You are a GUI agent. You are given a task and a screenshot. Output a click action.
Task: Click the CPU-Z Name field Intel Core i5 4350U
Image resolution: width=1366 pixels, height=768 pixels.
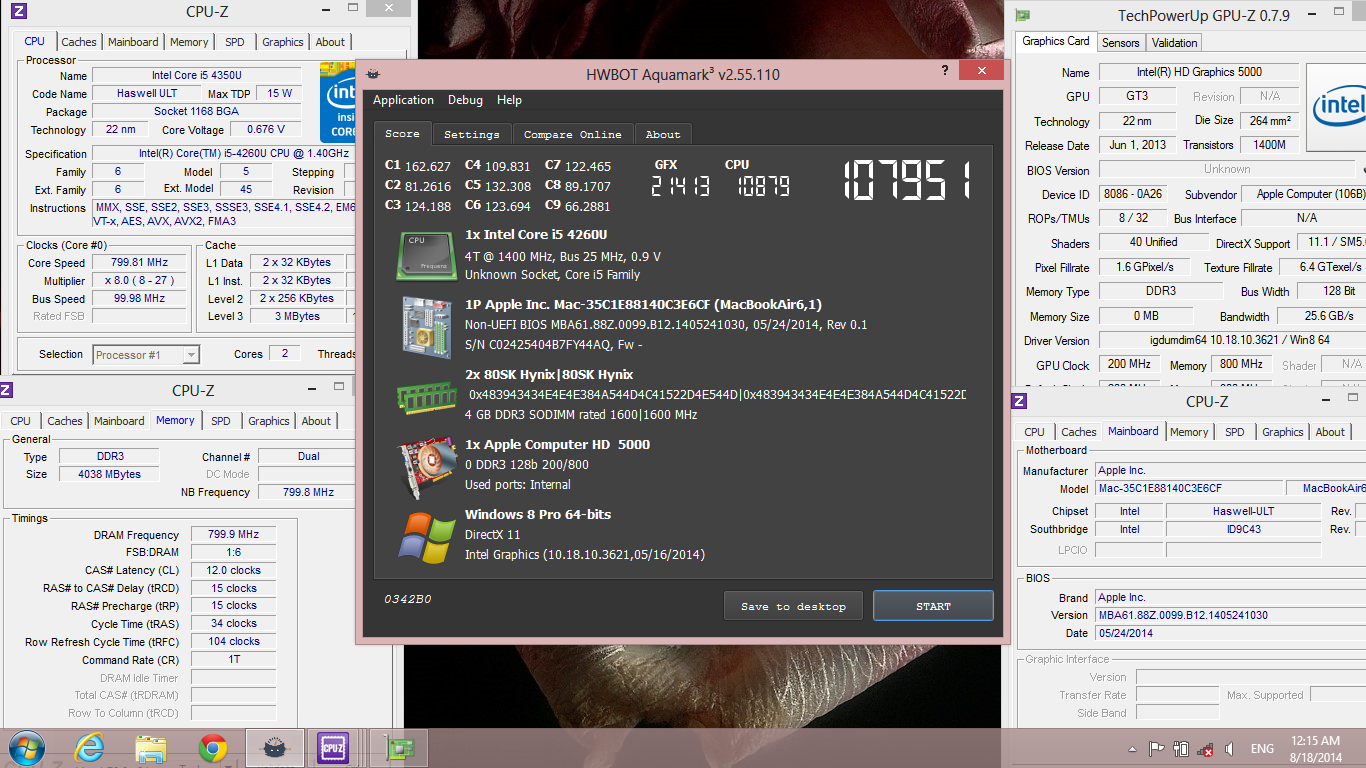tap(197, 76)
